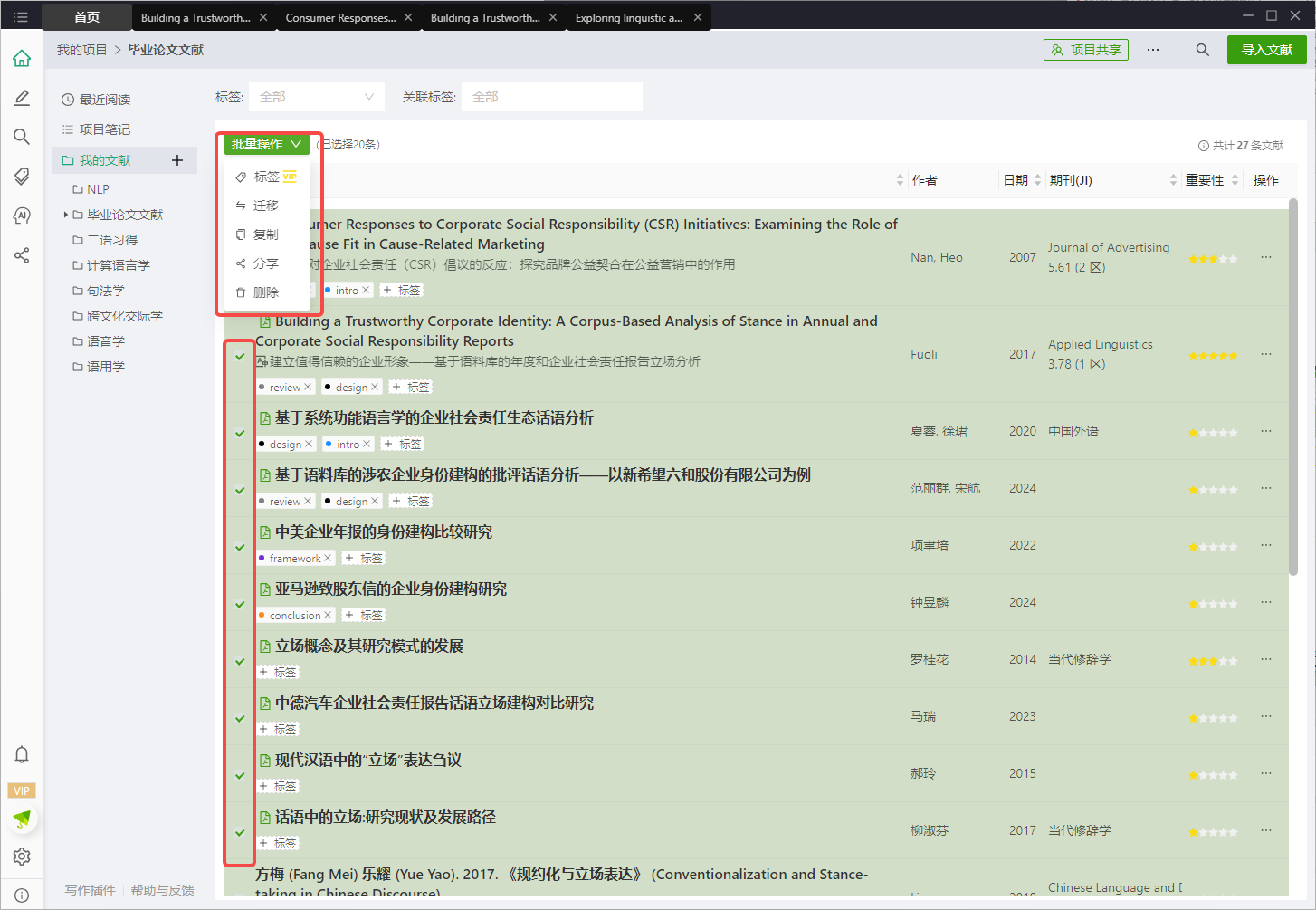
Task: Expand the 毕业论文文献 folder tree arrow
Action: click(x=66, y=215)
